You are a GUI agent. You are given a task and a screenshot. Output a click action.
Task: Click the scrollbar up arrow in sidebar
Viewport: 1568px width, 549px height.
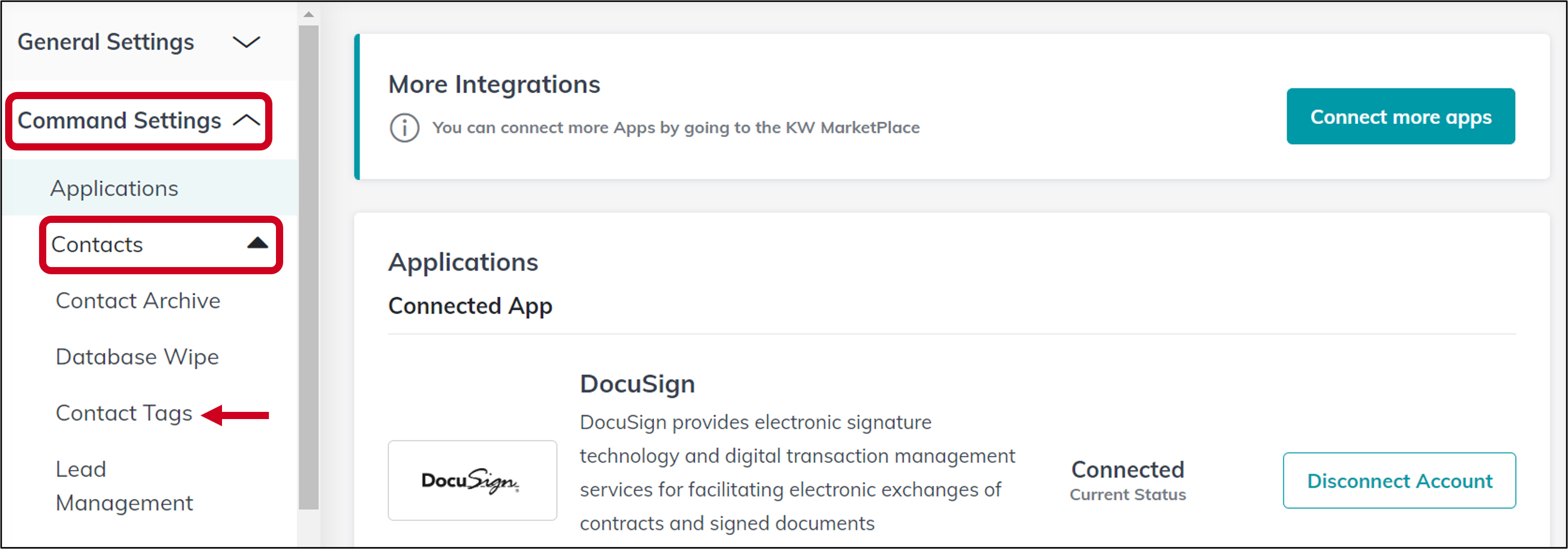308,14
